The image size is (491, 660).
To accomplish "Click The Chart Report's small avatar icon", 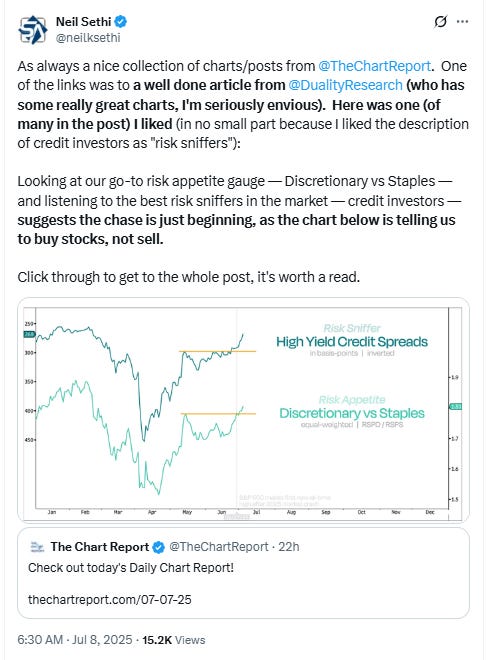I will (x=37, y=547).
